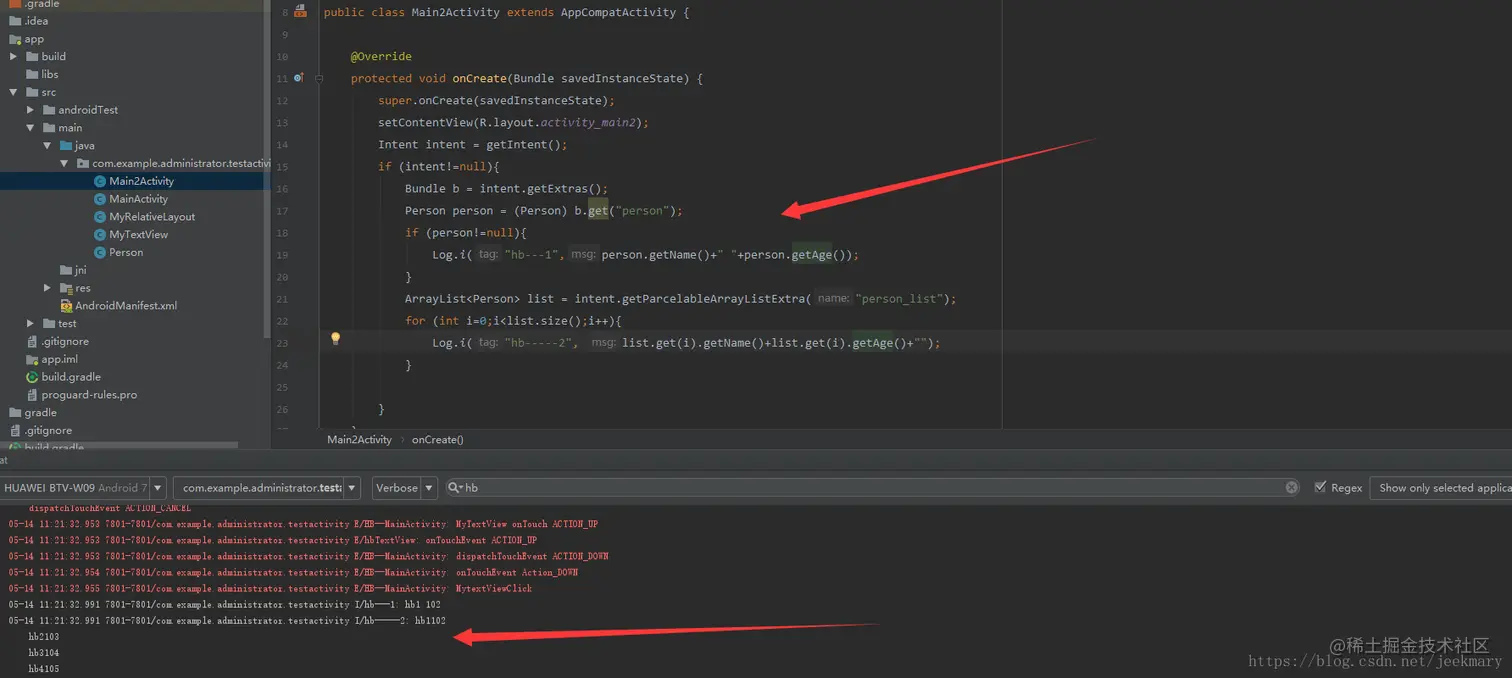The image size is (1512, 678).
Task: Open the Person class file
Action: pyautogui.click(x=126, y=253)
